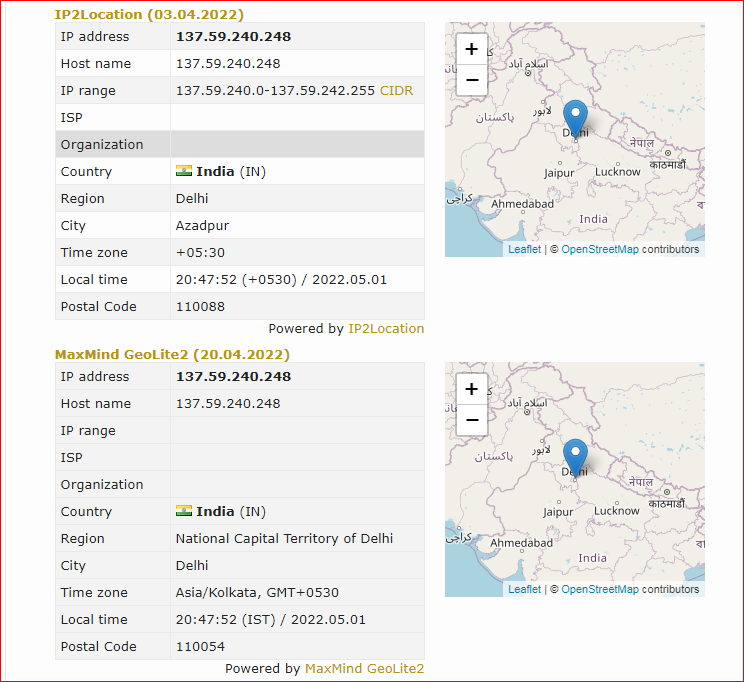Open the IP2Location (03.04.2022) heading link
Screen dimensions: 744x682
pos(149,14)
